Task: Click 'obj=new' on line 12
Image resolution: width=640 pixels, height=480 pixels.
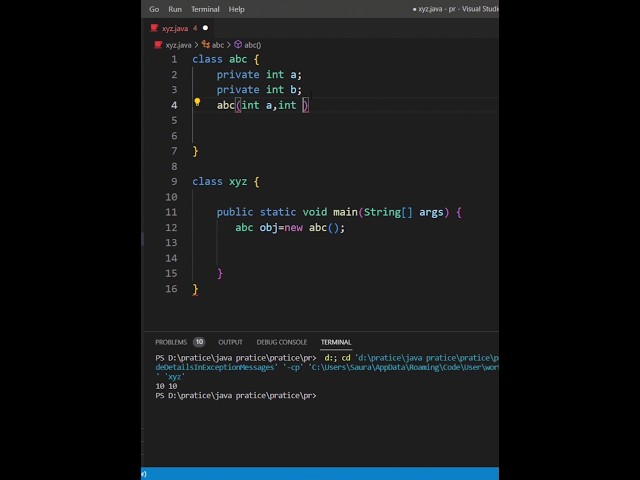Action: coord(281,228)
